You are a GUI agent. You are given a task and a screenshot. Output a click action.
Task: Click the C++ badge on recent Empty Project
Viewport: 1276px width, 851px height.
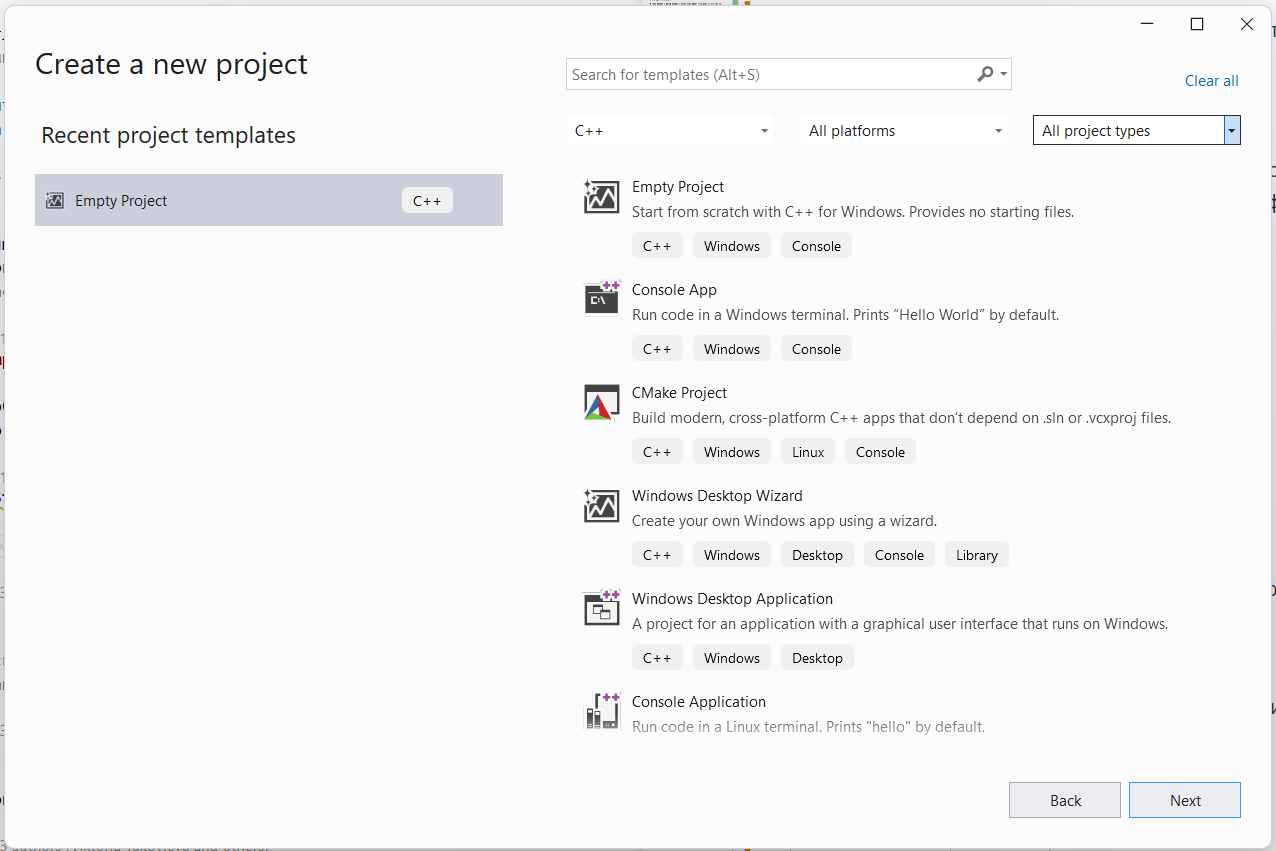[427, 200]
